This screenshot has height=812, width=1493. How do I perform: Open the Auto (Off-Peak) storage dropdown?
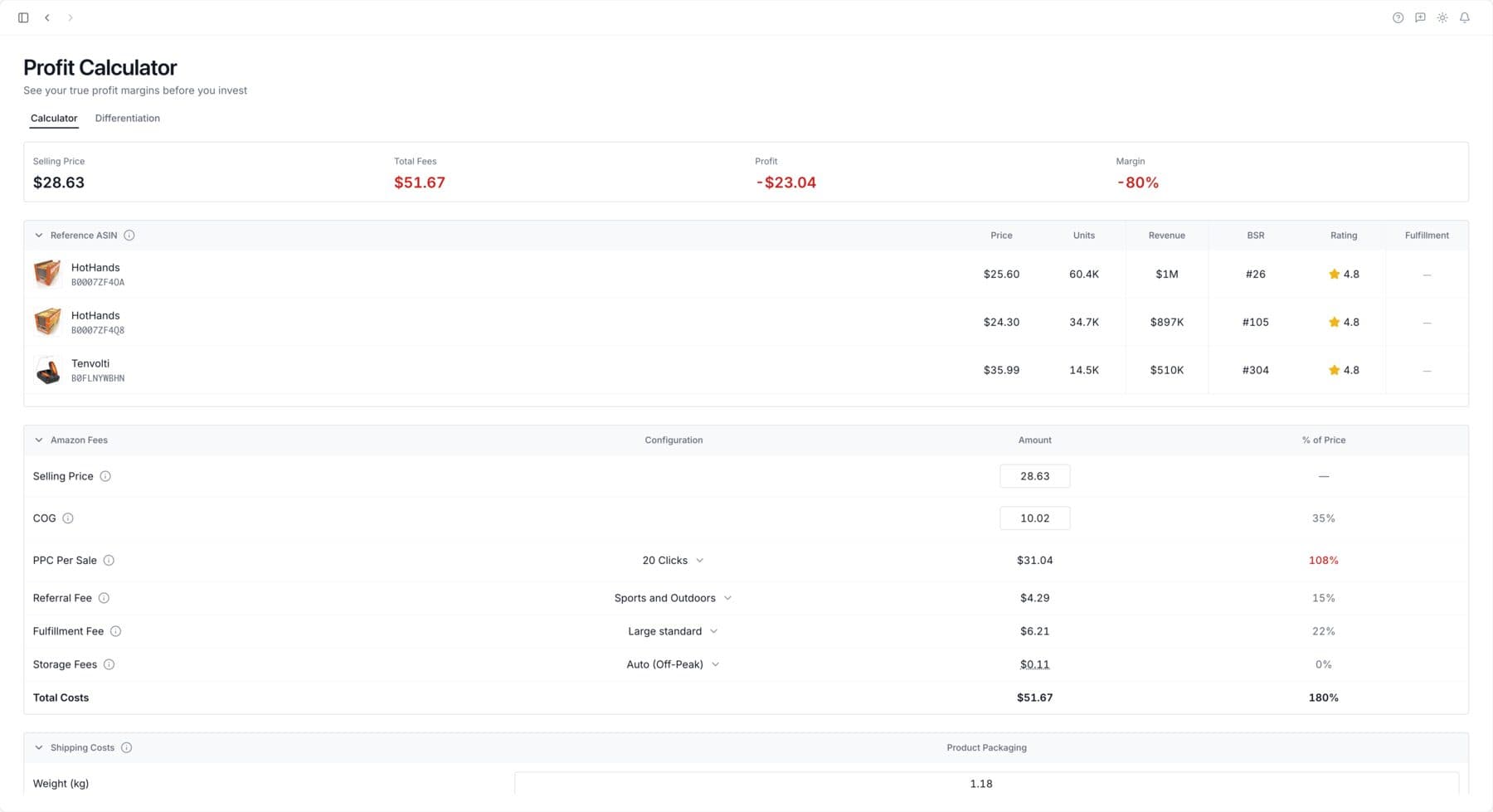[674, 664]
